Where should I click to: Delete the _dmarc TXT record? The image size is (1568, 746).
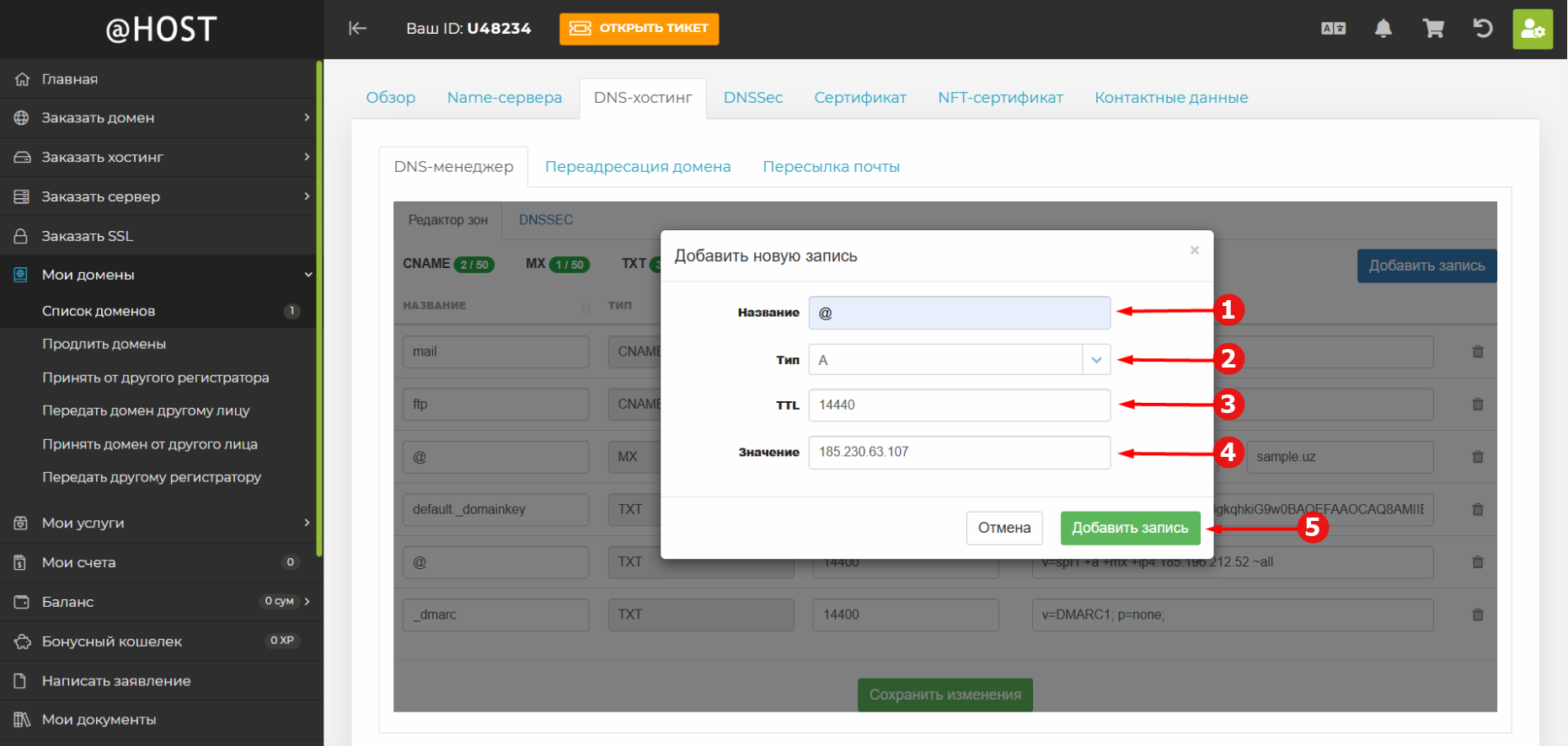coord(1478,615)
